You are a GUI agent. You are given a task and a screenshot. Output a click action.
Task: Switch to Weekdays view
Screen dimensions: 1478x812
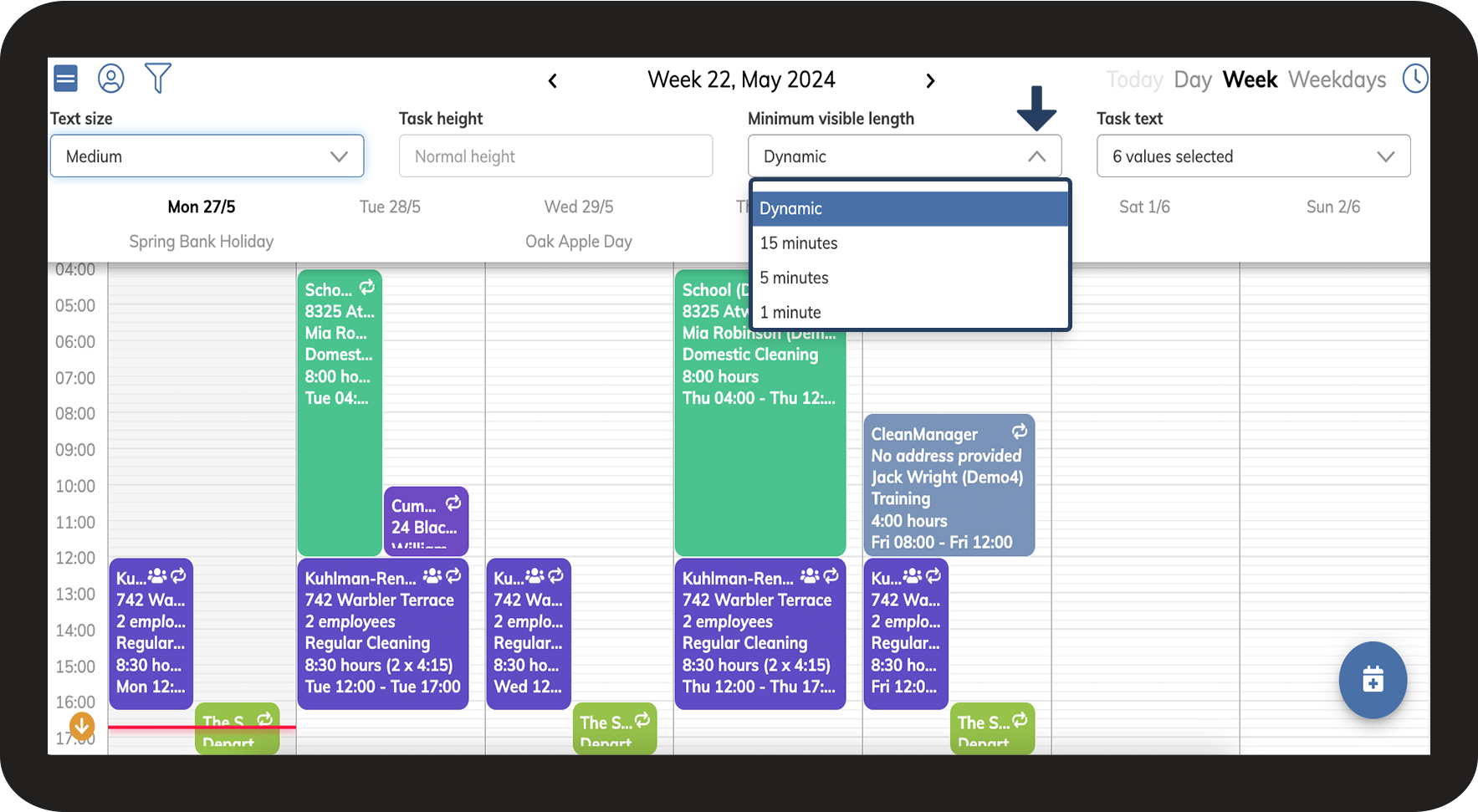click(1337, 80)
